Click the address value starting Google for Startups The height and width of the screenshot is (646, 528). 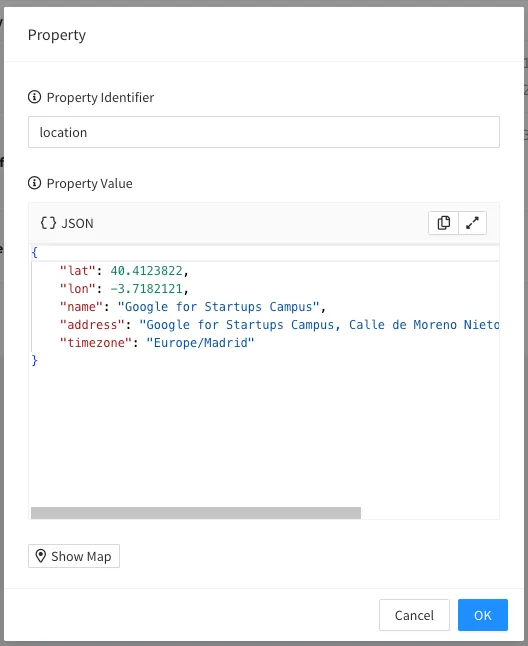pyautogui.click(x=319, y=325)
